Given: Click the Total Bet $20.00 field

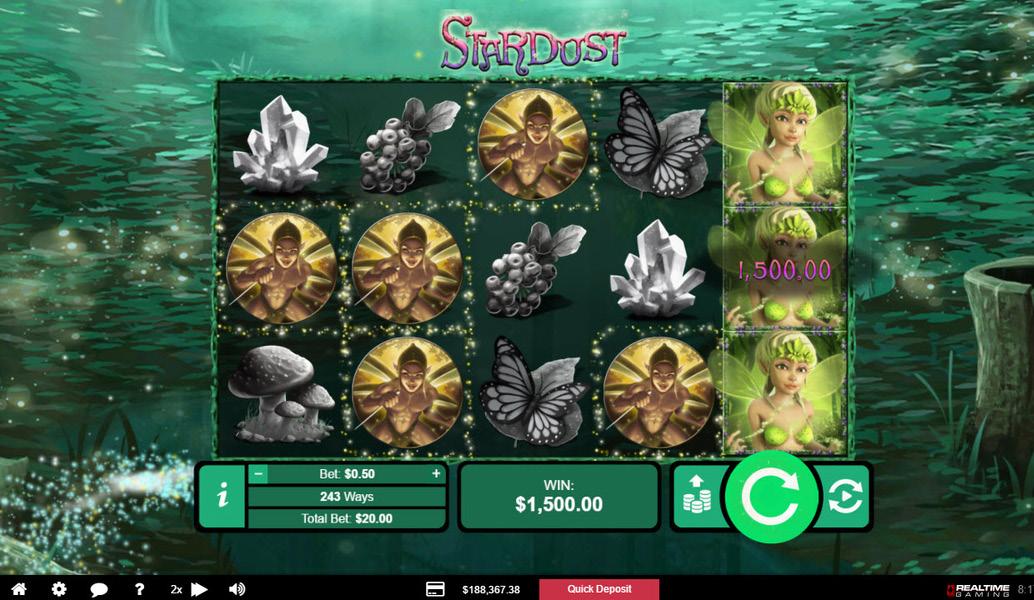Looking at the screenshot, I should click(x=347, y=518).
